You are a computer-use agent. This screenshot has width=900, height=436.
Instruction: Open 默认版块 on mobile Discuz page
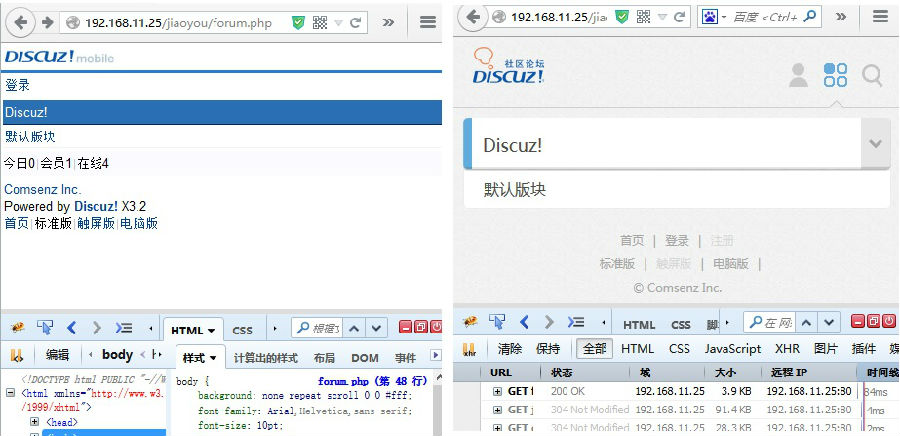[x=30, y=137]
